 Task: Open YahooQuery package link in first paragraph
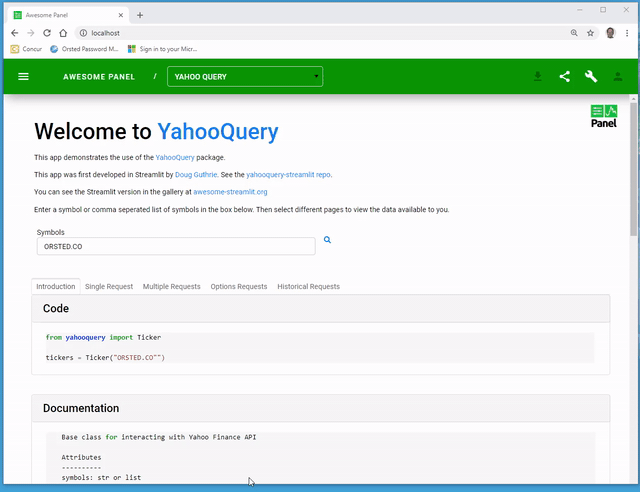coord(175,157)
